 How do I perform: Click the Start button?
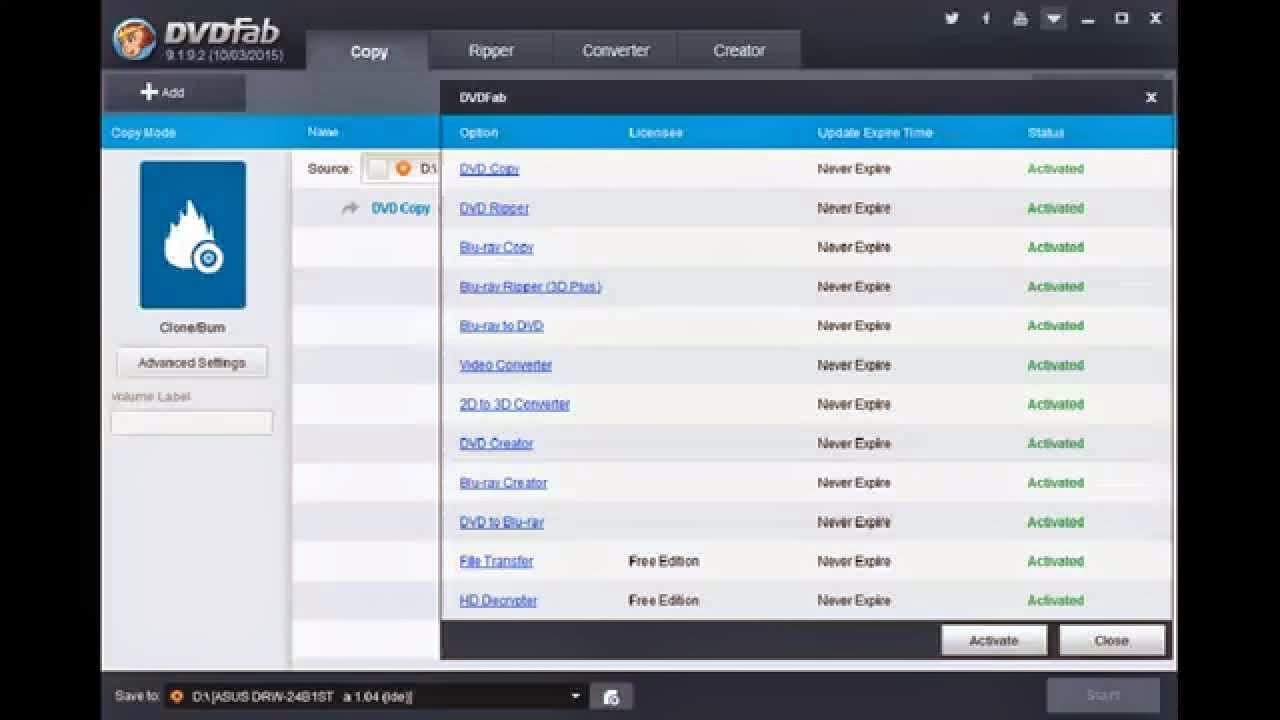[1103, 695]
